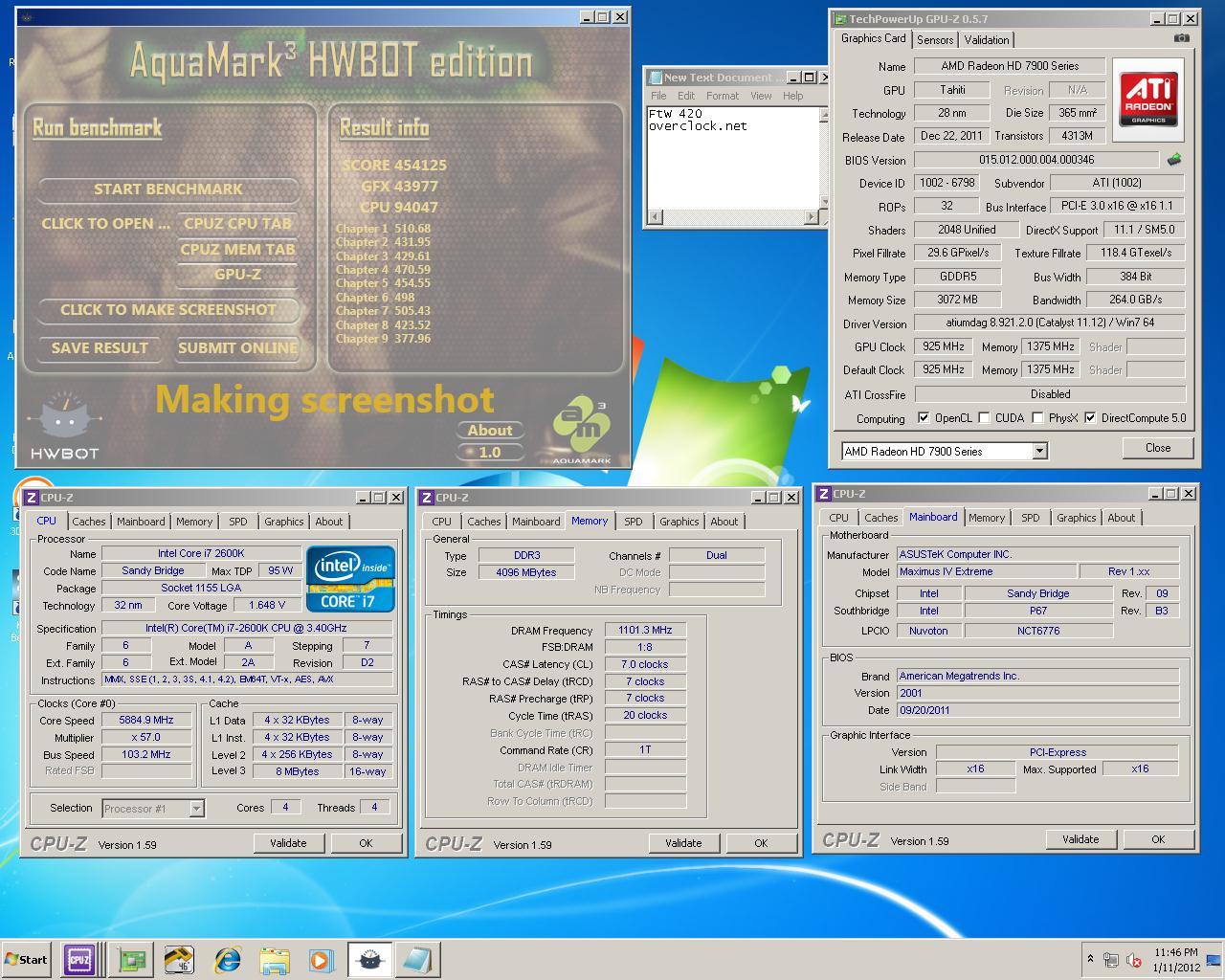The width and height of the screenshot is (1225, 980).
Task: Click OK in the Memory CPU-Z window
Action: (x=761, y=843)
